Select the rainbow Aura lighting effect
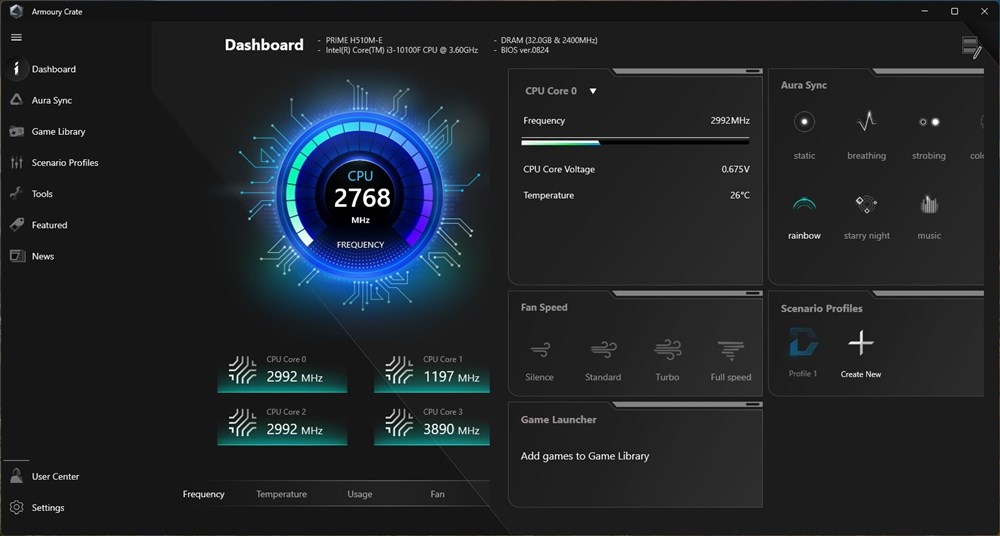Image resolution: width=1000 pixels, height=536 pixels. click(804, 205)
